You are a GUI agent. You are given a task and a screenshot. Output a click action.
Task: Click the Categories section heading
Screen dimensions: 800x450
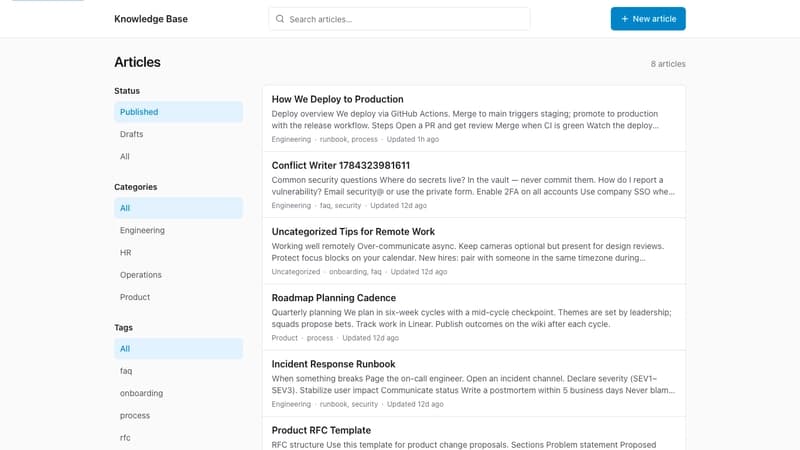coord(136,187)
